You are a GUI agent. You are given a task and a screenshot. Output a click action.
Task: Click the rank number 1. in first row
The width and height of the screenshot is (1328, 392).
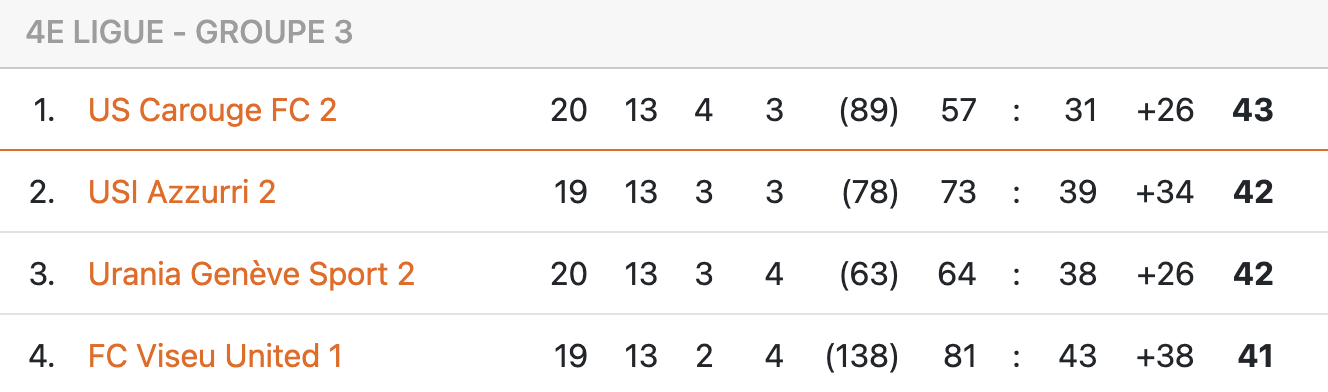point(44,110)
